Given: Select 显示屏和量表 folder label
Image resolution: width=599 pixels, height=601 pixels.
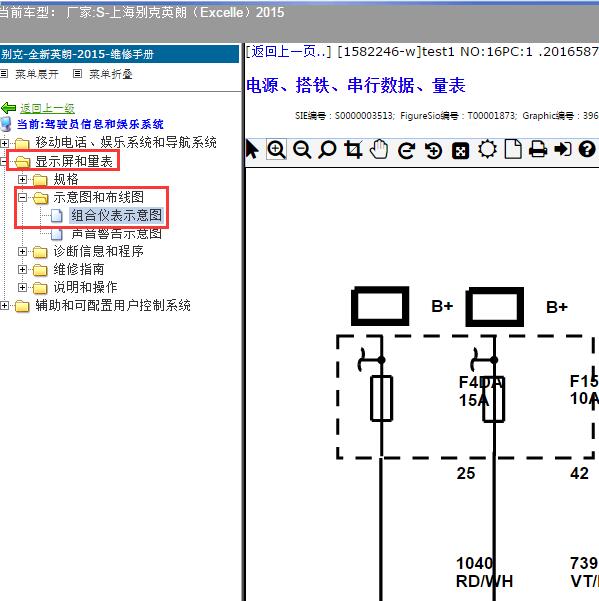Looking at the screenshot, I should pyautogui.click(x=74, y=161).
